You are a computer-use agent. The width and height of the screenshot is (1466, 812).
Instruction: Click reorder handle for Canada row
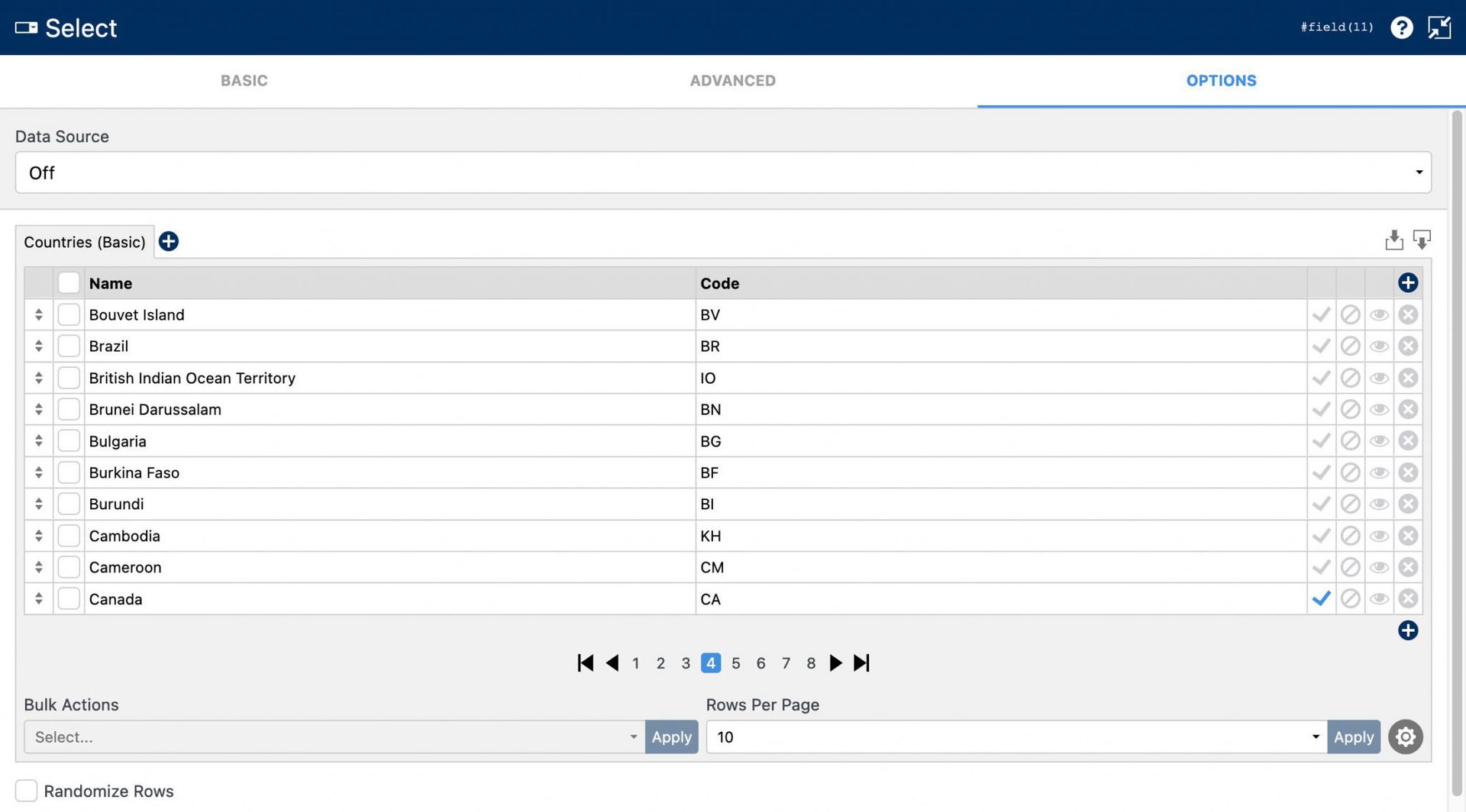(38, 599)
